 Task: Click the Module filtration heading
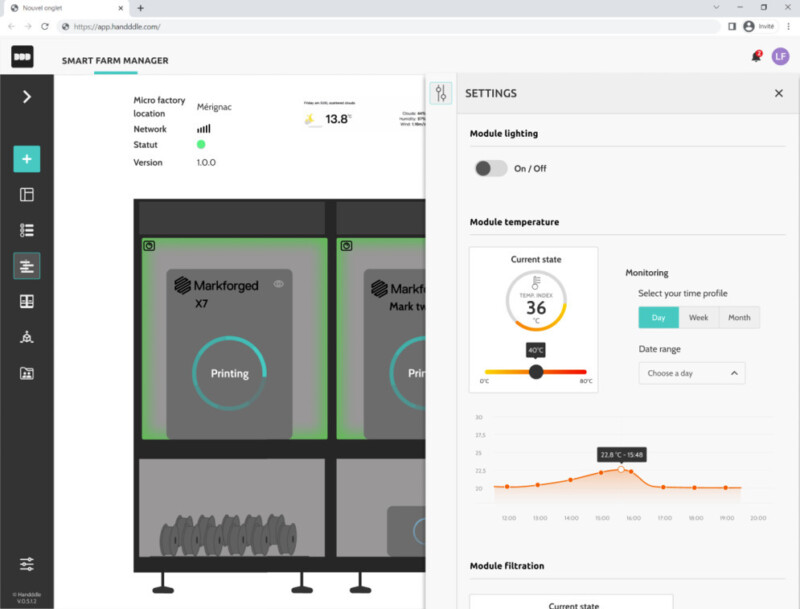point(507,566)
